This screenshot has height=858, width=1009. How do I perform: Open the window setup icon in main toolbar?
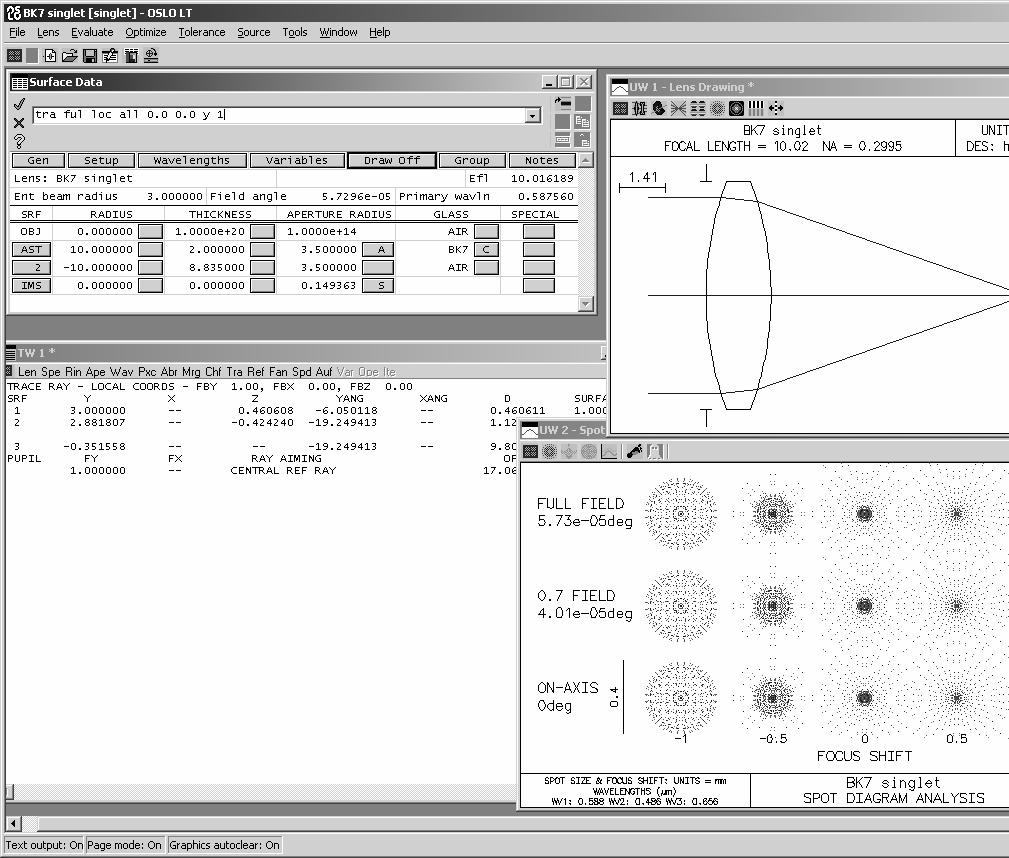[x=14, y=56]
